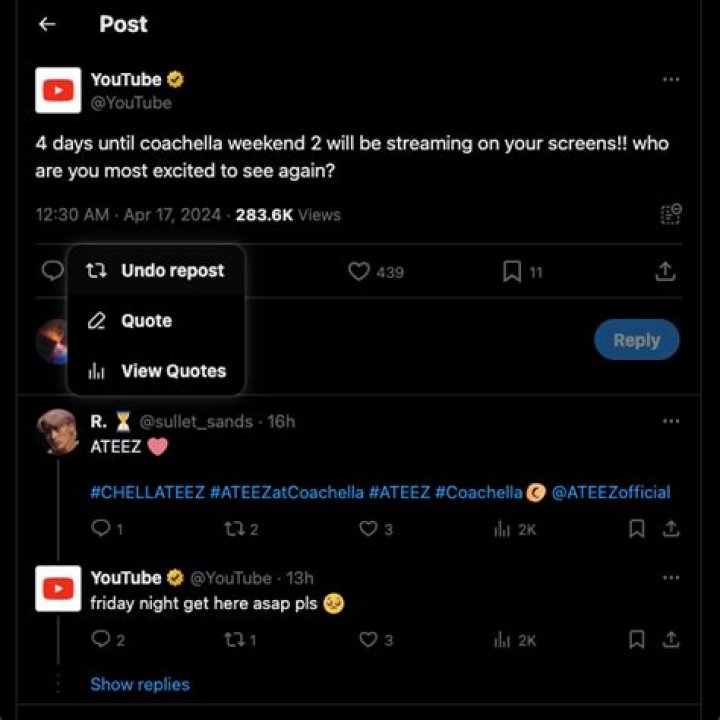The width and height of the screenshot is (720, 720).
Task: Open more options on the sullet_sands reply
Action: [x=671, y=421]
